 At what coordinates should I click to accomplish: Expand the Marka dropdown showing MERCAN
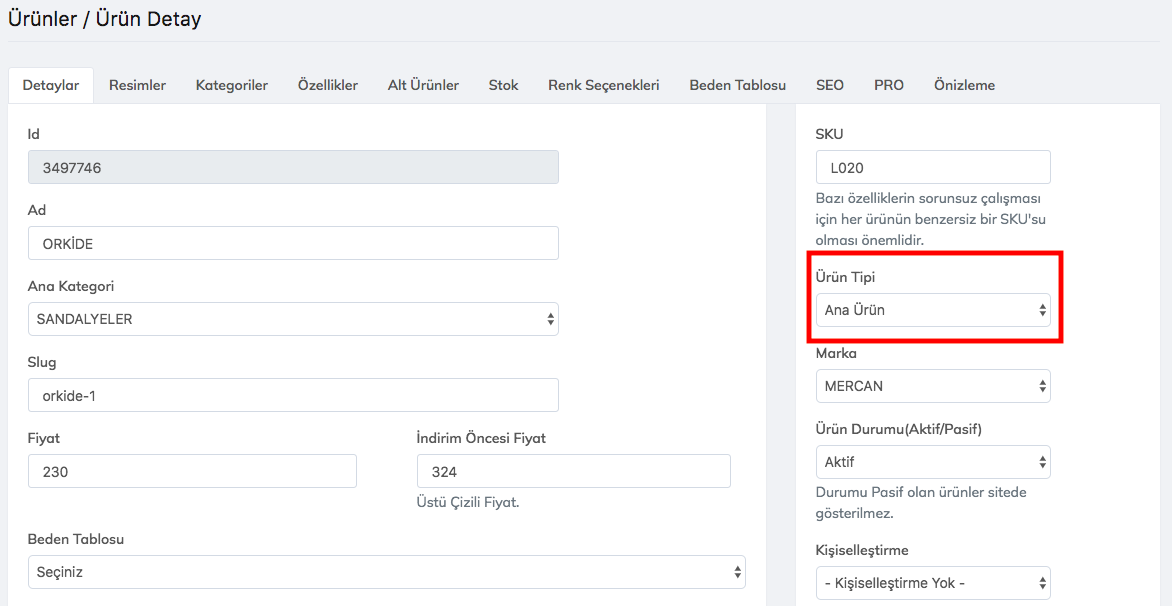point(932,386)
